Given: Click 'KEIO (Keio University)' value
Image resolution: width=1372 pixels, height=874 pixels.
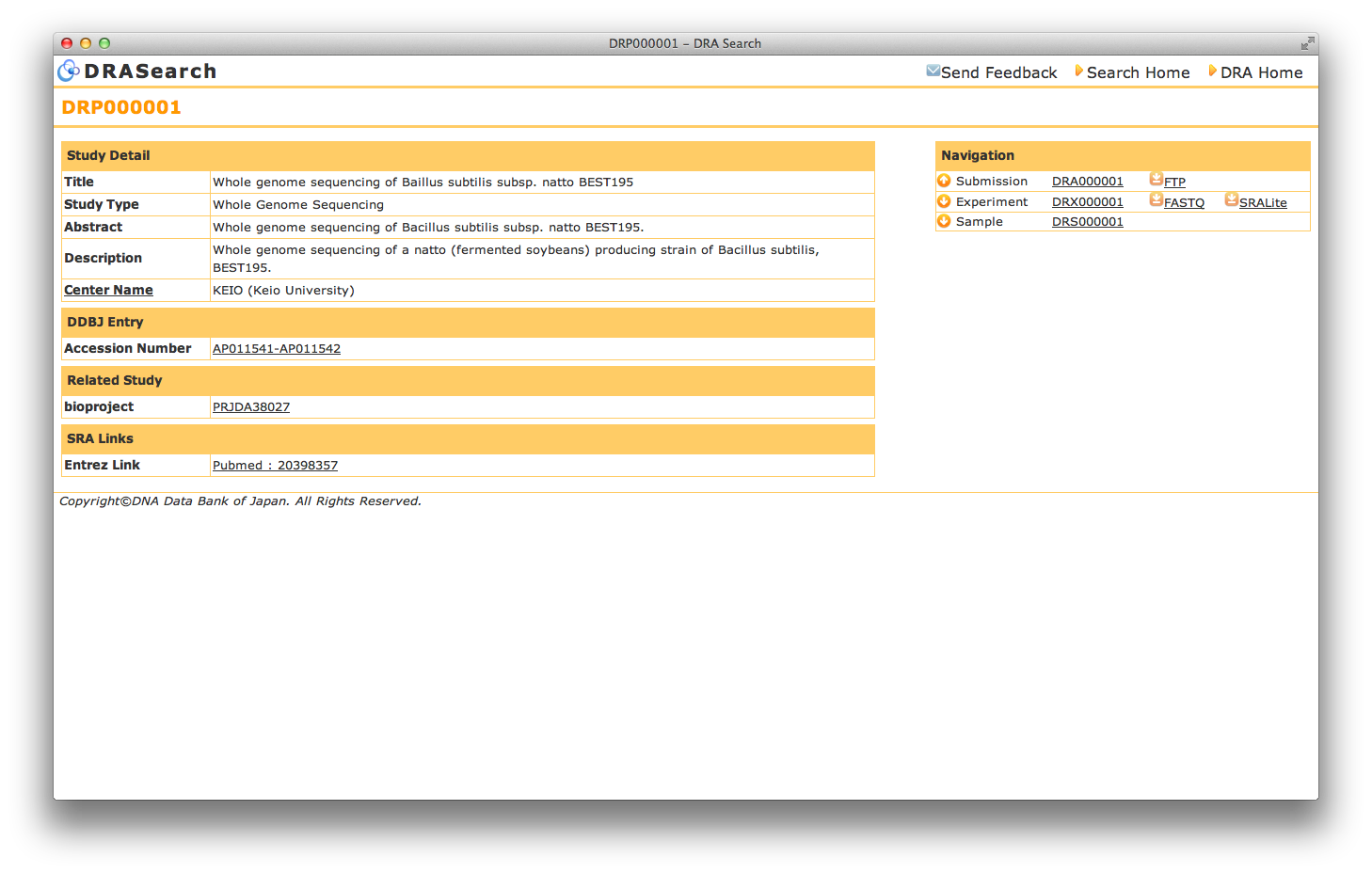Looking at the screenshot, I should pos(283,290).
